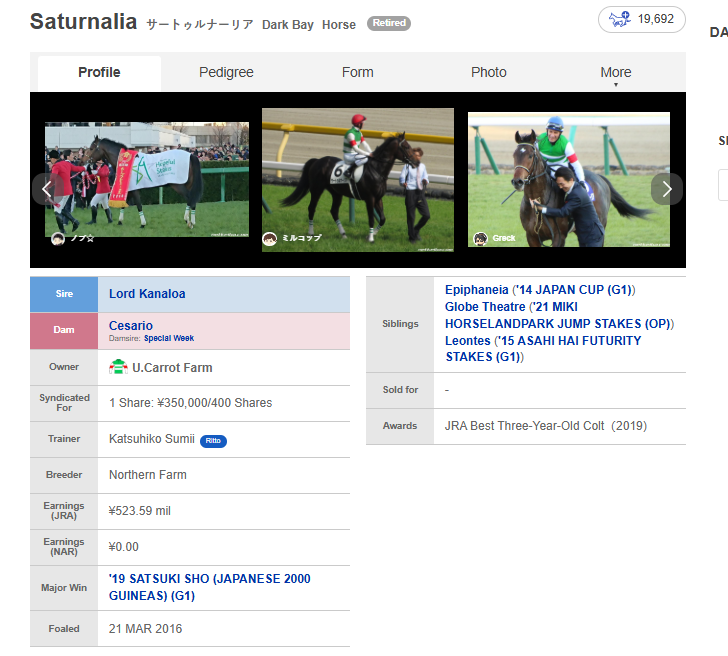Image resolution: width=728 pixels, height=656 pixels.
Task: Click JRA earnings value ¥523.59 mil
Action: (140, 511)
